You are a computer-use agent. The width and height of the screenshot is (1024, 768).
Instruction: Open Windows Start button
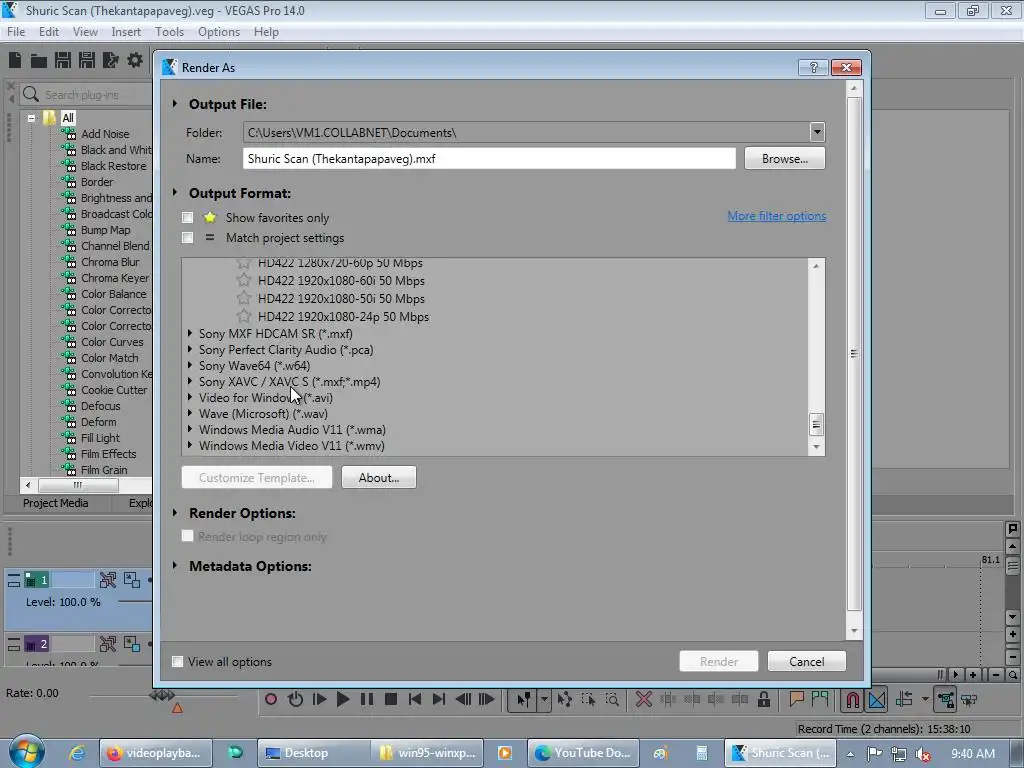click(x=25, y=752)
